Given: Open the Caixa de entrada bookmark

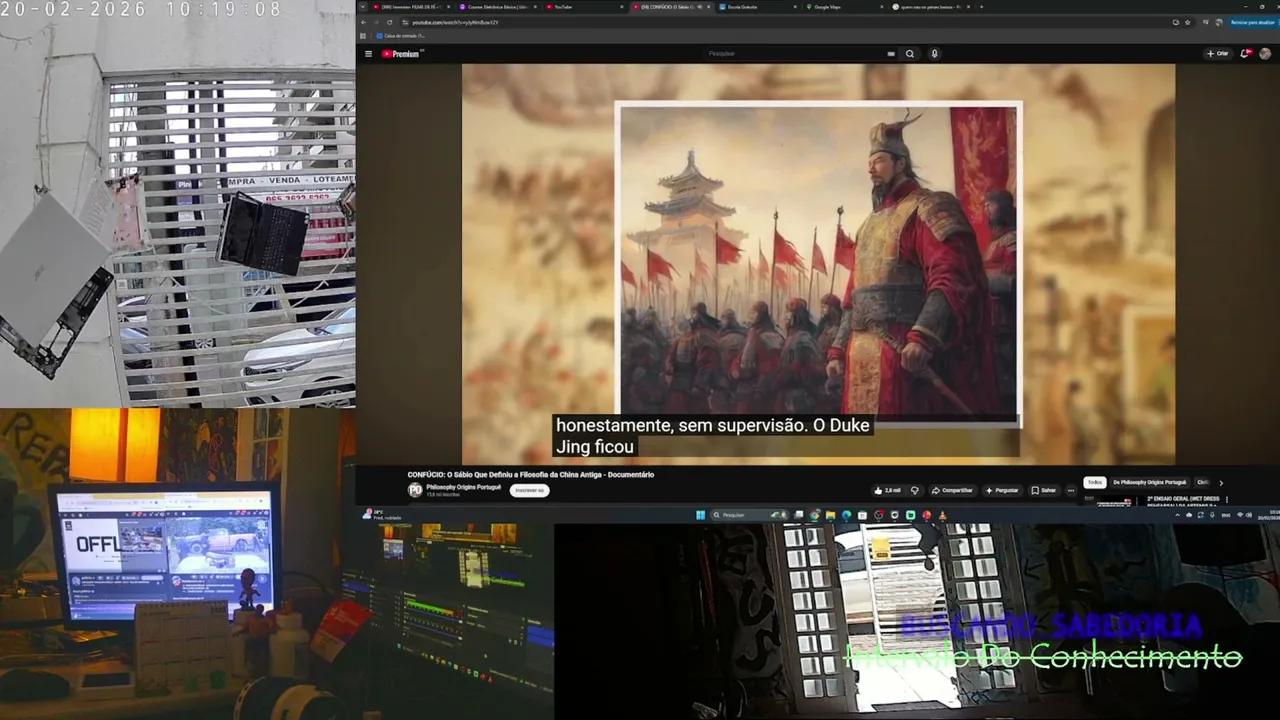Looking at the screenshot, I should coord(402,36).
